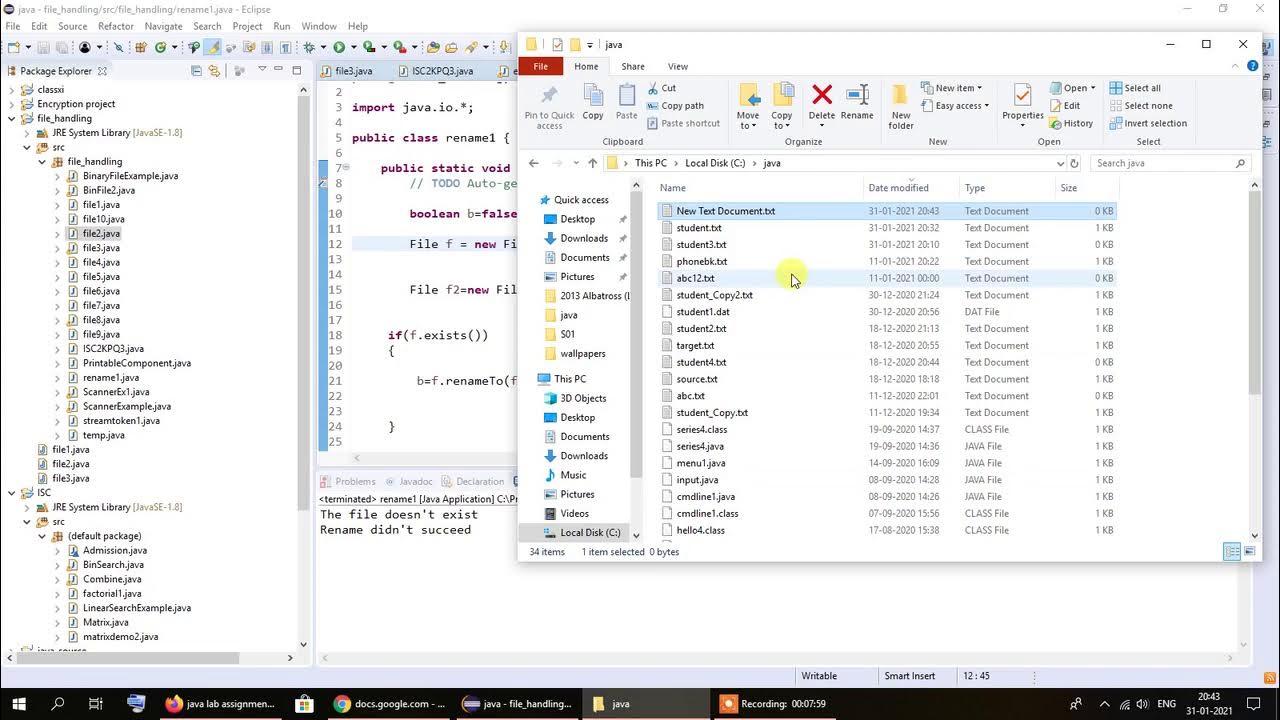Click the Eclipse Debug bug icon

click(x=309, y=47)
